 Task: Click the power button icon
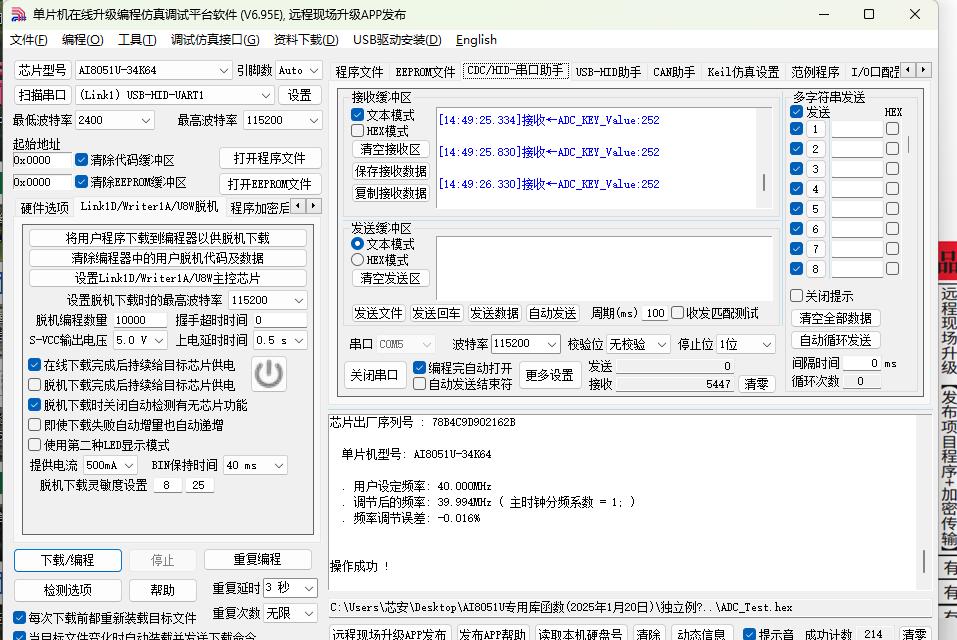(x=268, y=374)
